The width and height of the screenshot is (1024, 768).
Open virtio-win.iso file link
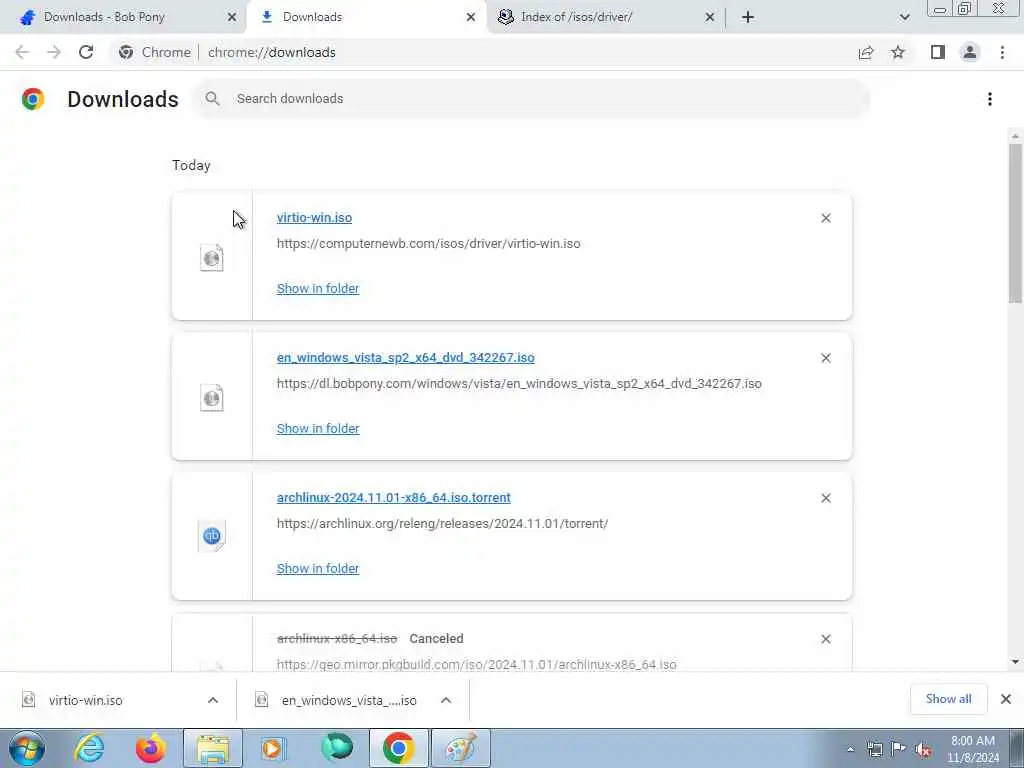(x=314, y=217)
